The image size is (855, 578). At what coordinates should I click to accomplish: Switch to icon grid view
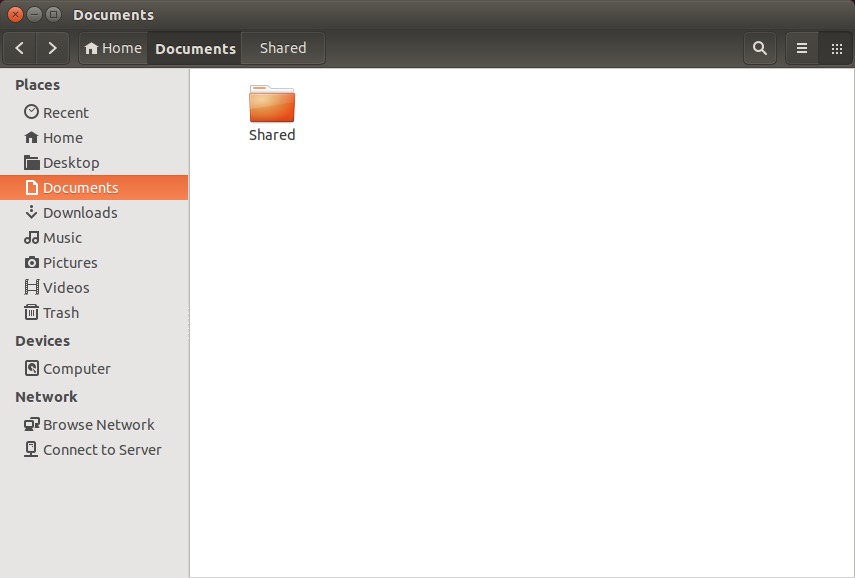[x=836, y=48]
